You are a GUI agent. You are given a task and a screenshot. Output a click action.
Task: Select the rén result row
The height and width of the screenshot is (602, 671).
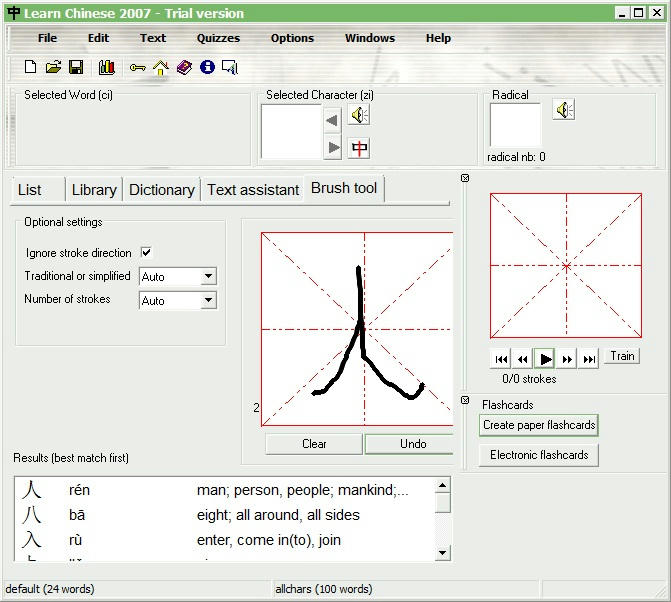(x=226, y=490)
